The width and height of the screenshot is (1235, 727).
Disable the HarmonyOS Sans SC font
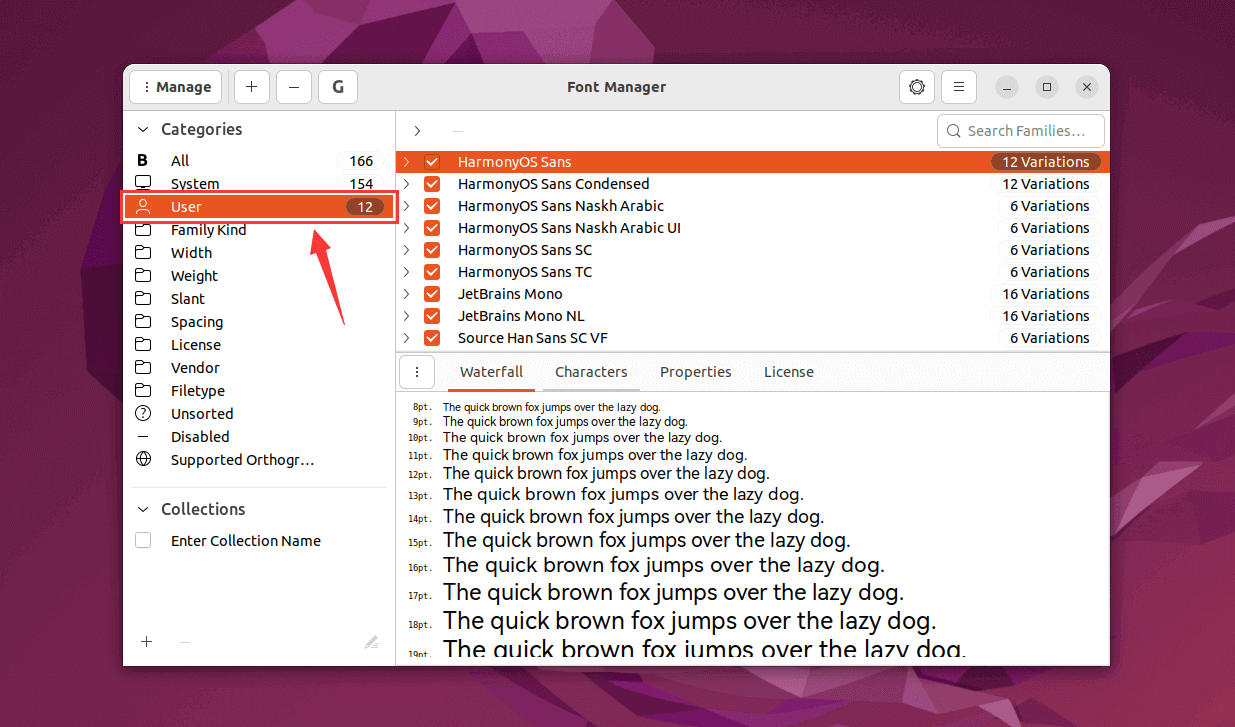pyautogui.click(x=432, y=250)
